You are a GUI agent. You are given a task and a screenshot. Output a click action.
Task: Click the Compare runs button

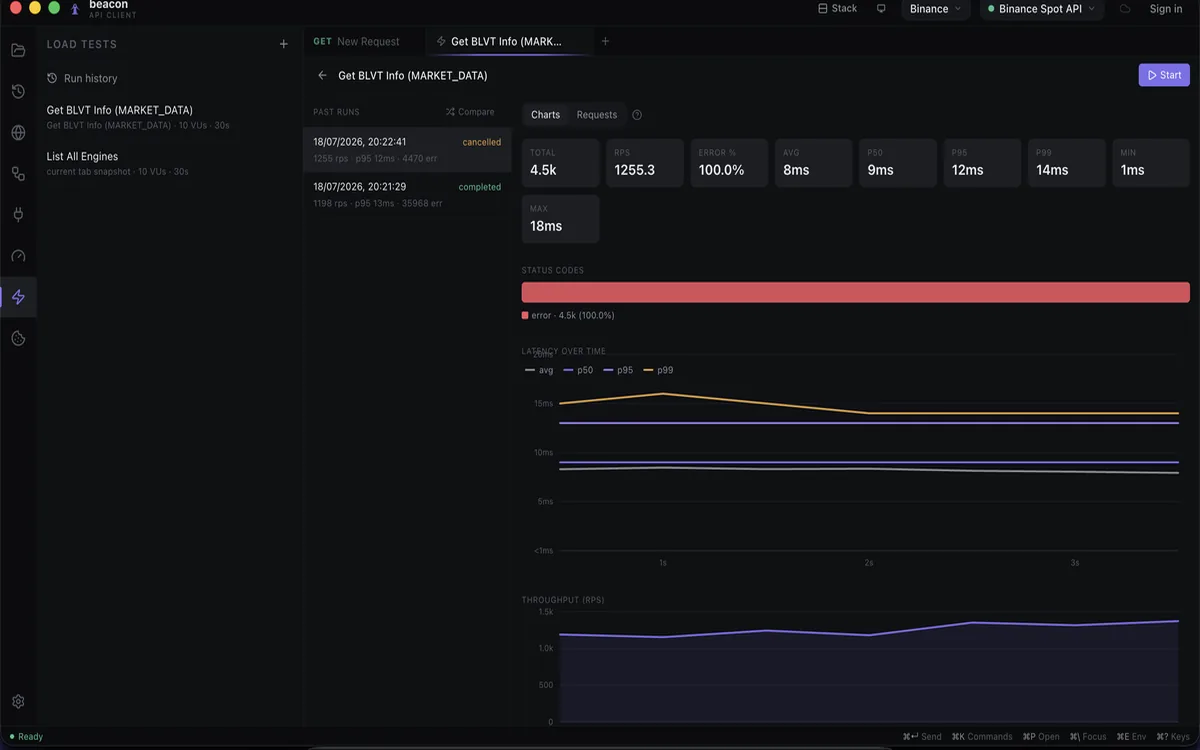[x=470, y=112]
